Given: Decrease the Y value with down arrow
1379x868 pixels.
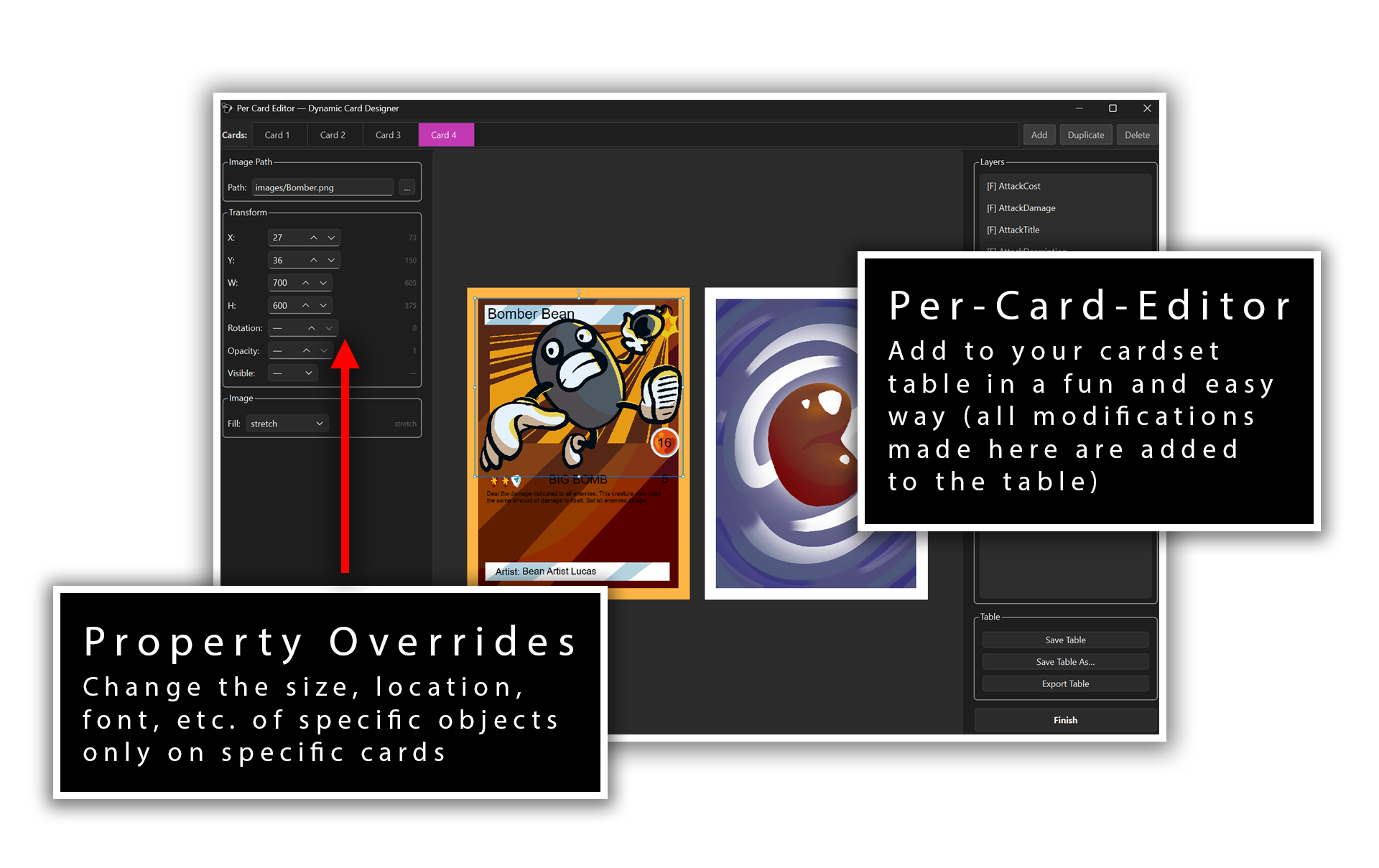Looking at the screenshot, I should point(331,260).
